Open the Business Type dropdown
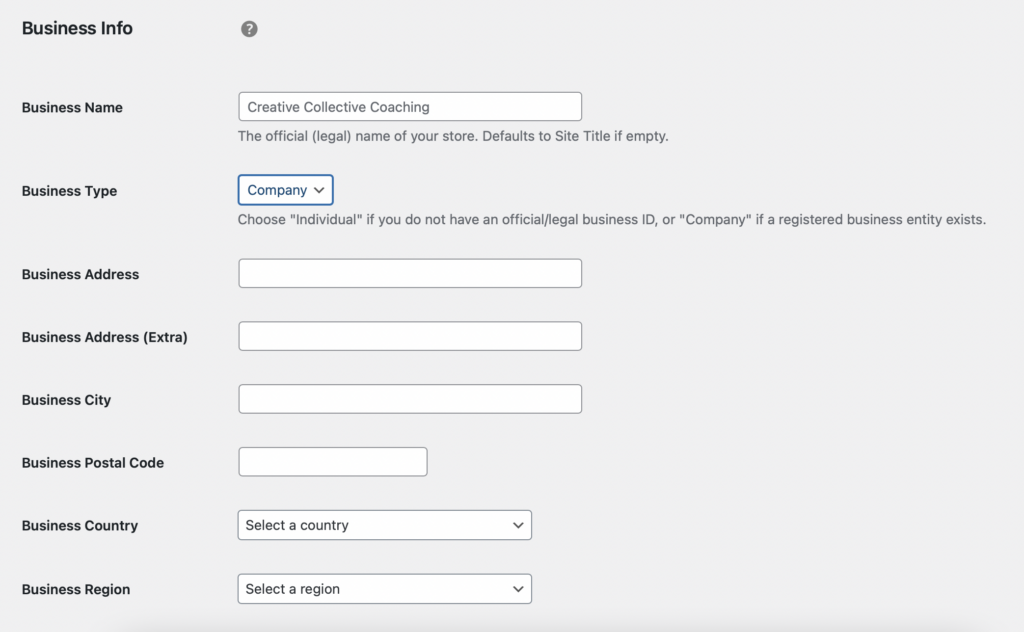1024x632 pixels. tap(285, 190)
